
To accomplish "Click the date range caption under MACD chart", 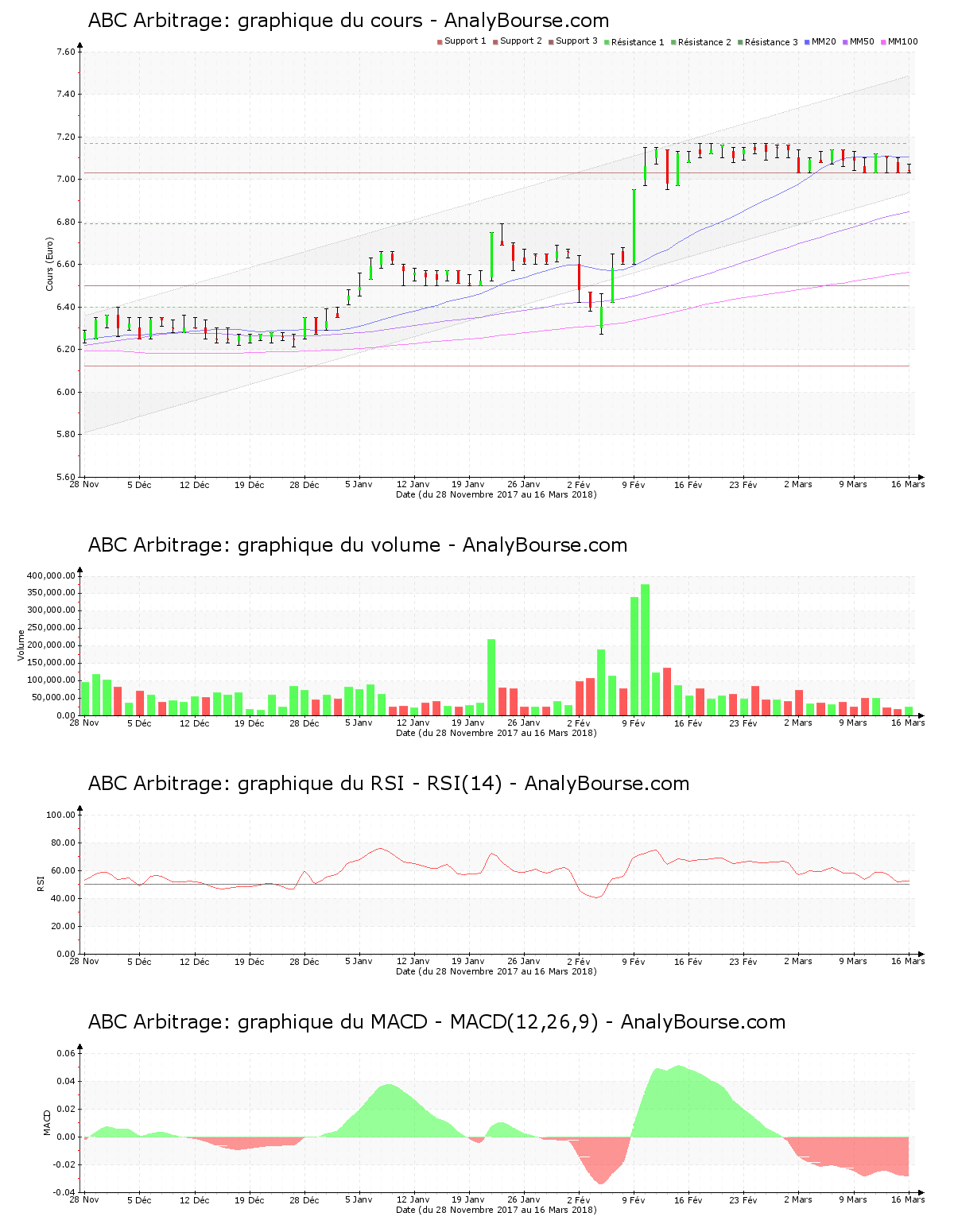I will click(496, 1210).
